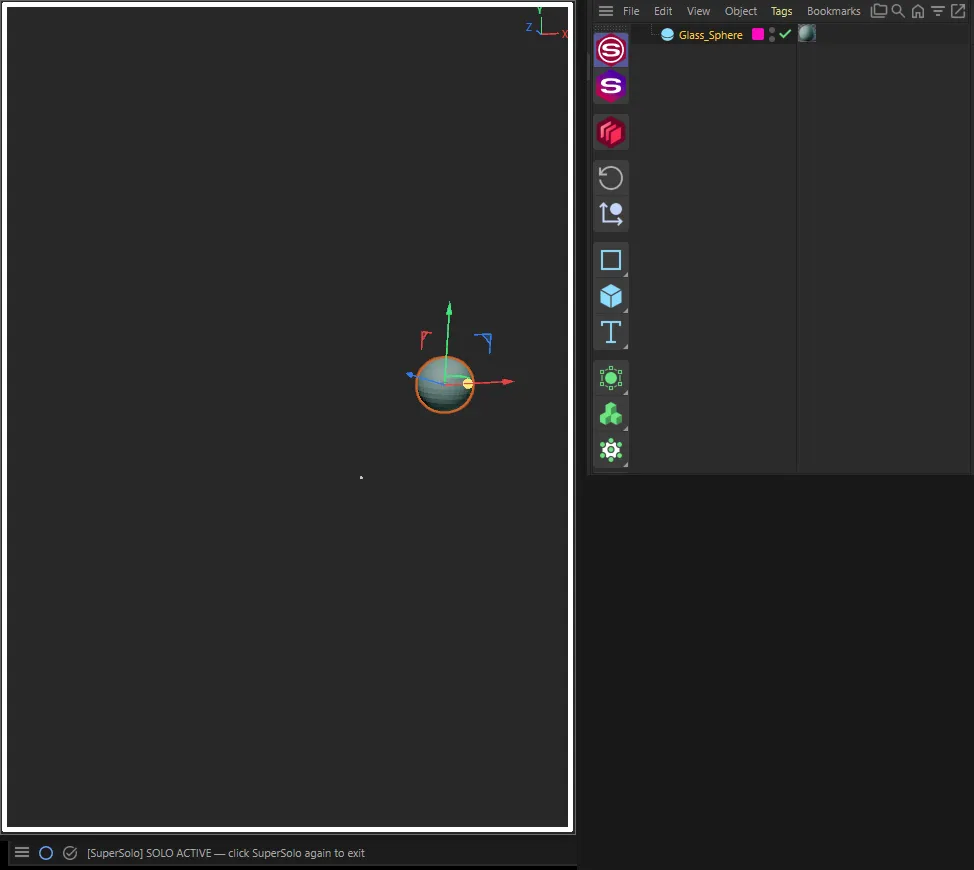The image size is (974, 870).
Task: Click the blue circle status bar icon
Action: pos(46,853)
